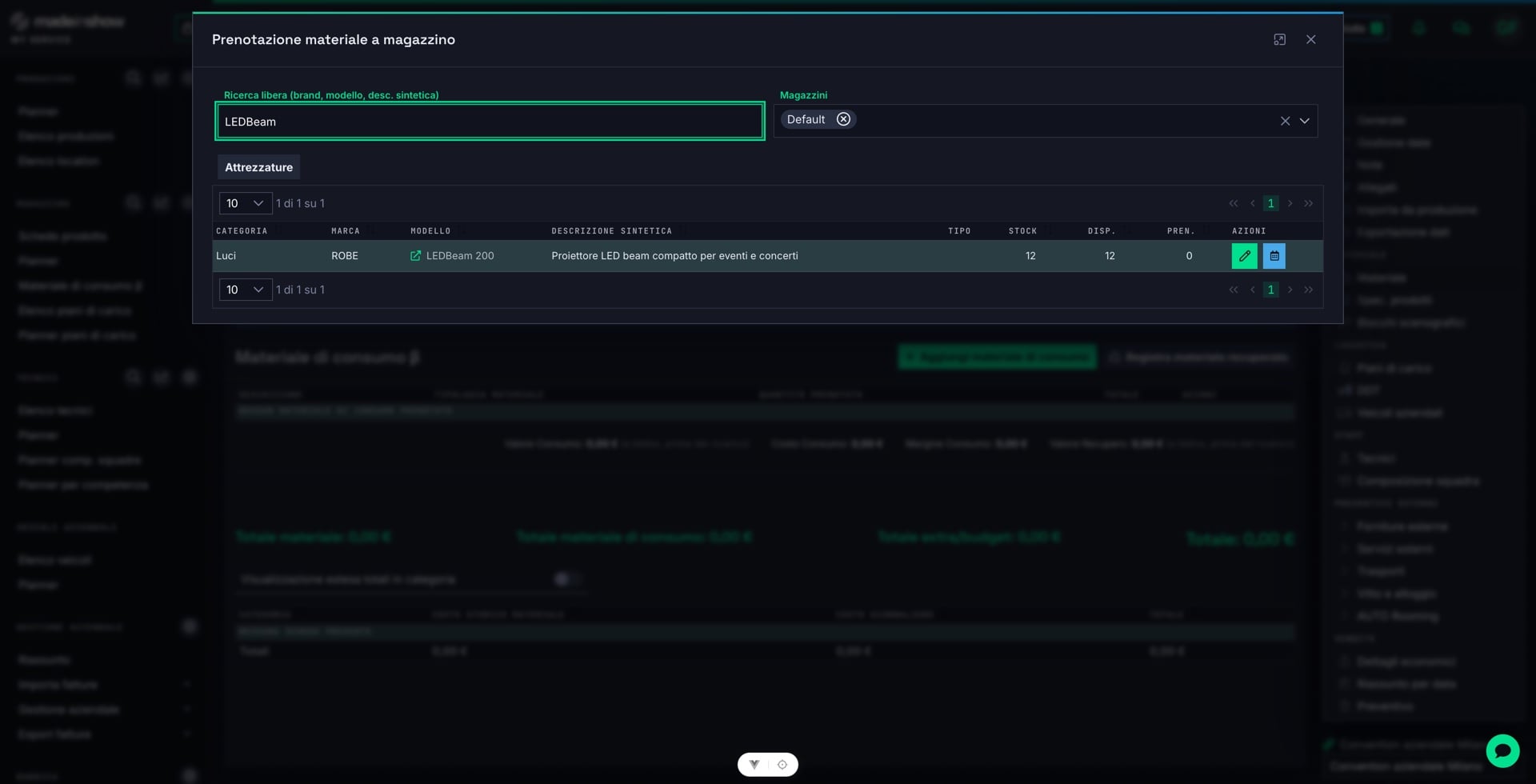Go to next page using upper paginator
Screen dimensions: 1536x784
point(1290,203)
